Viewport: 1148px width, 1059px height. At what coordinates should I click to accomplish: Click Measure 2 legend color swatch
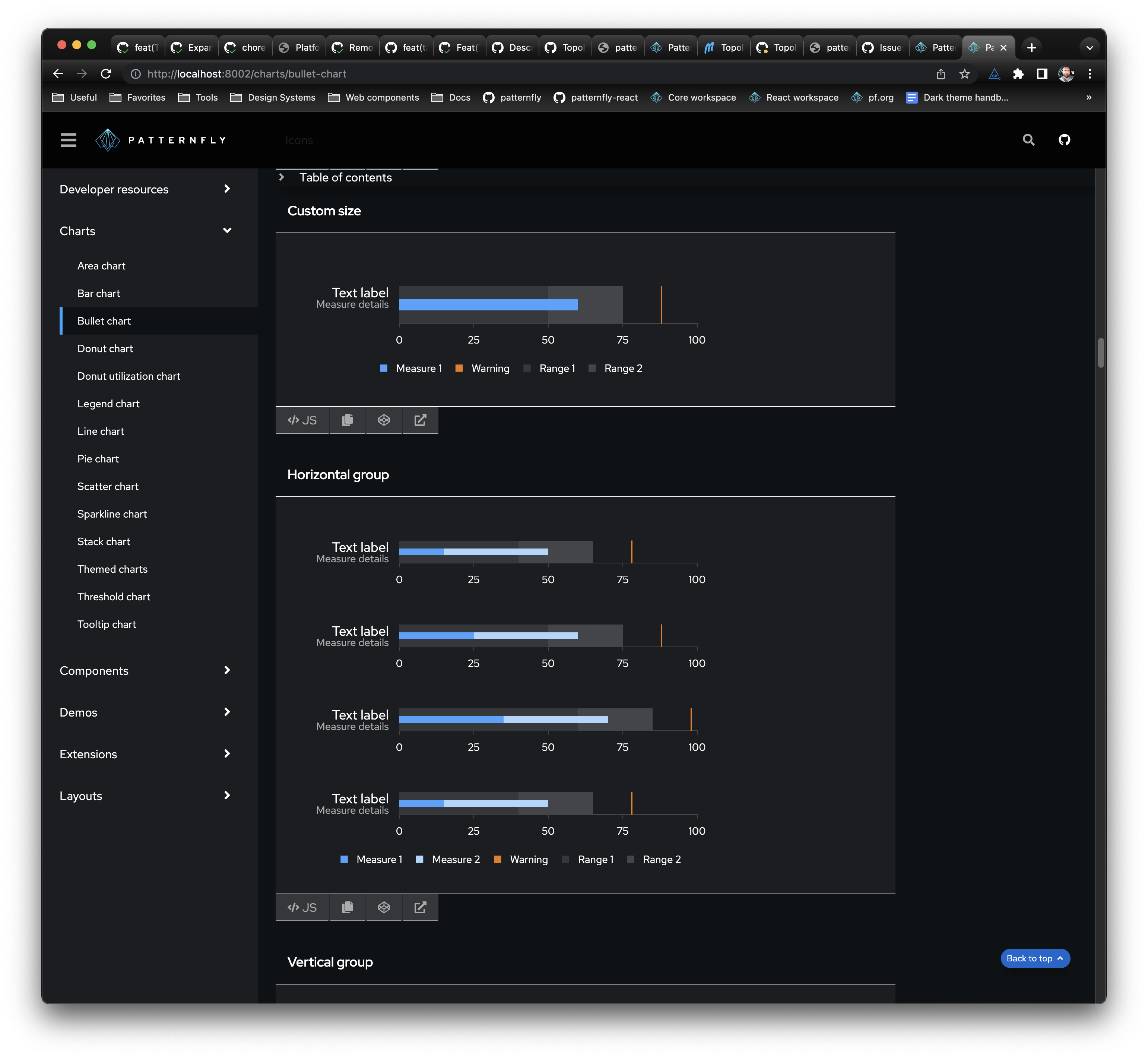tap(419, 859)
